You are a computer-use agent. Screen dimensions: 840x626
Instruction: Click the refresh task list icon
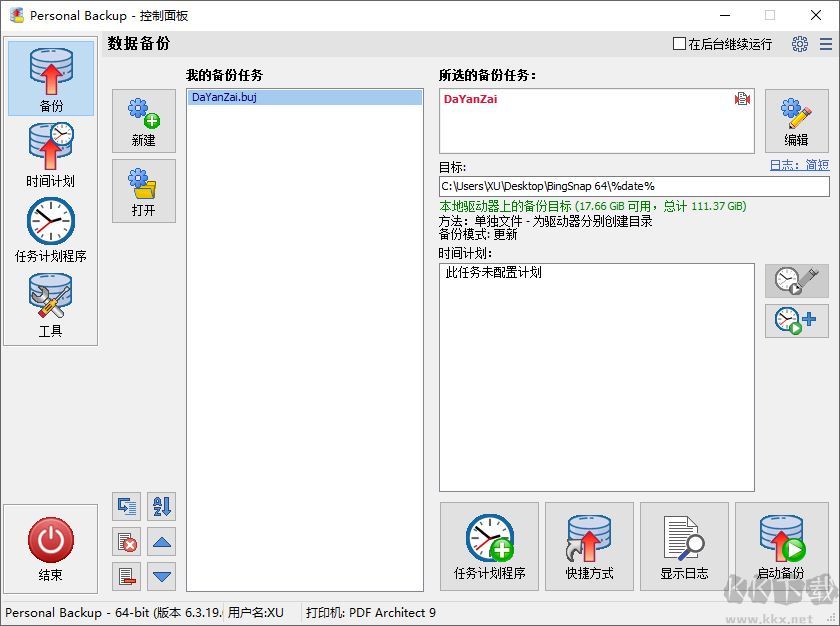[126, 507]
